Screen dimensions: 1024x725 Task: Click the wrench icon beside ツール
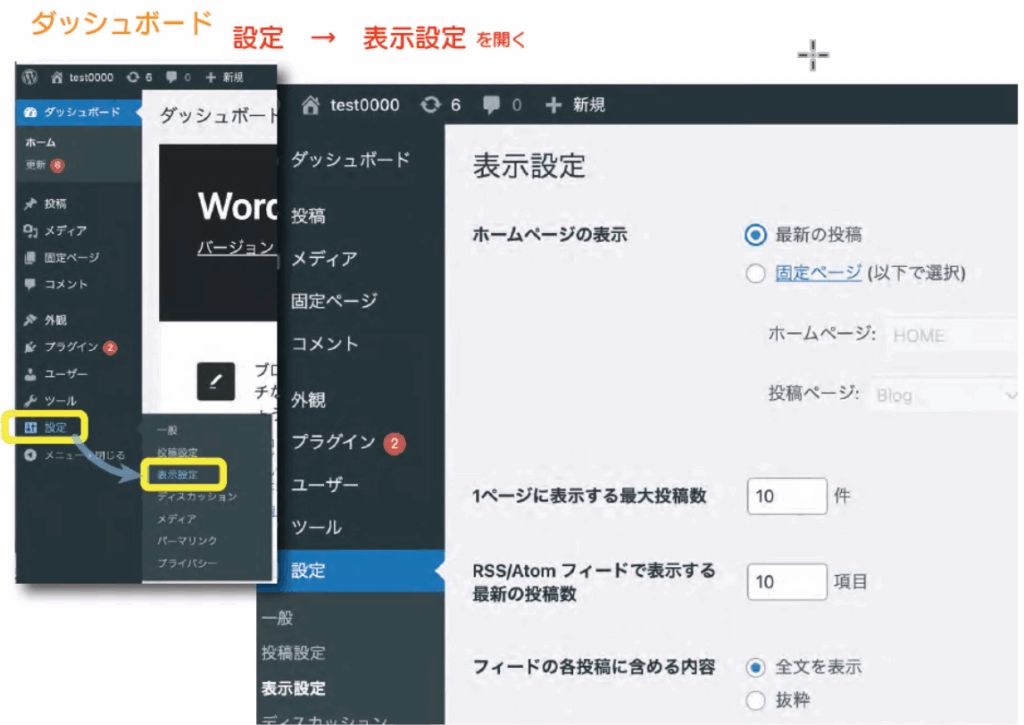click(x=30, y=401)
